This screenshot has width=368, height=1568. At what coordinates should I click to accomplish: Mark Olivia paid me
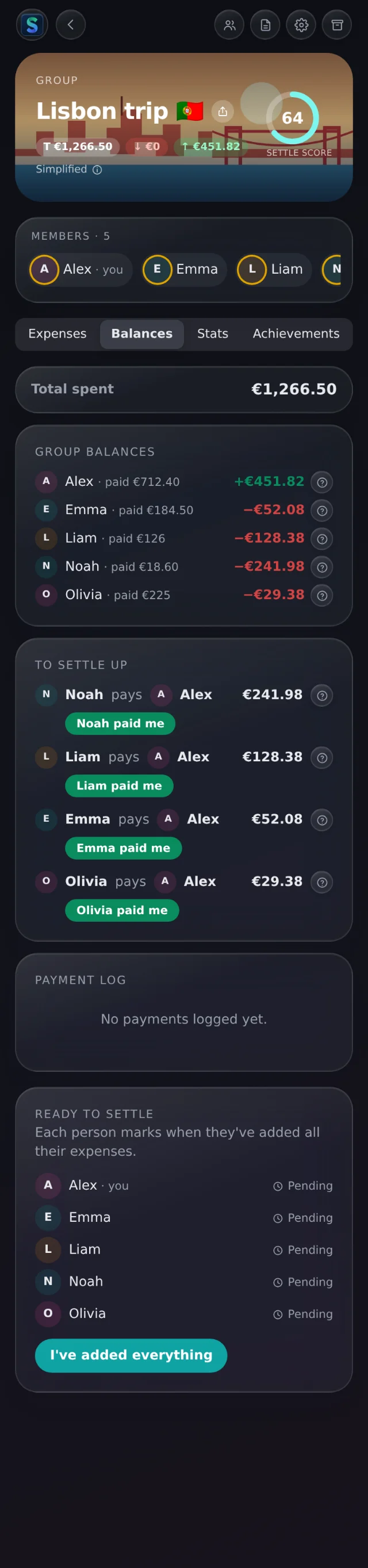[x=122, y=910]
